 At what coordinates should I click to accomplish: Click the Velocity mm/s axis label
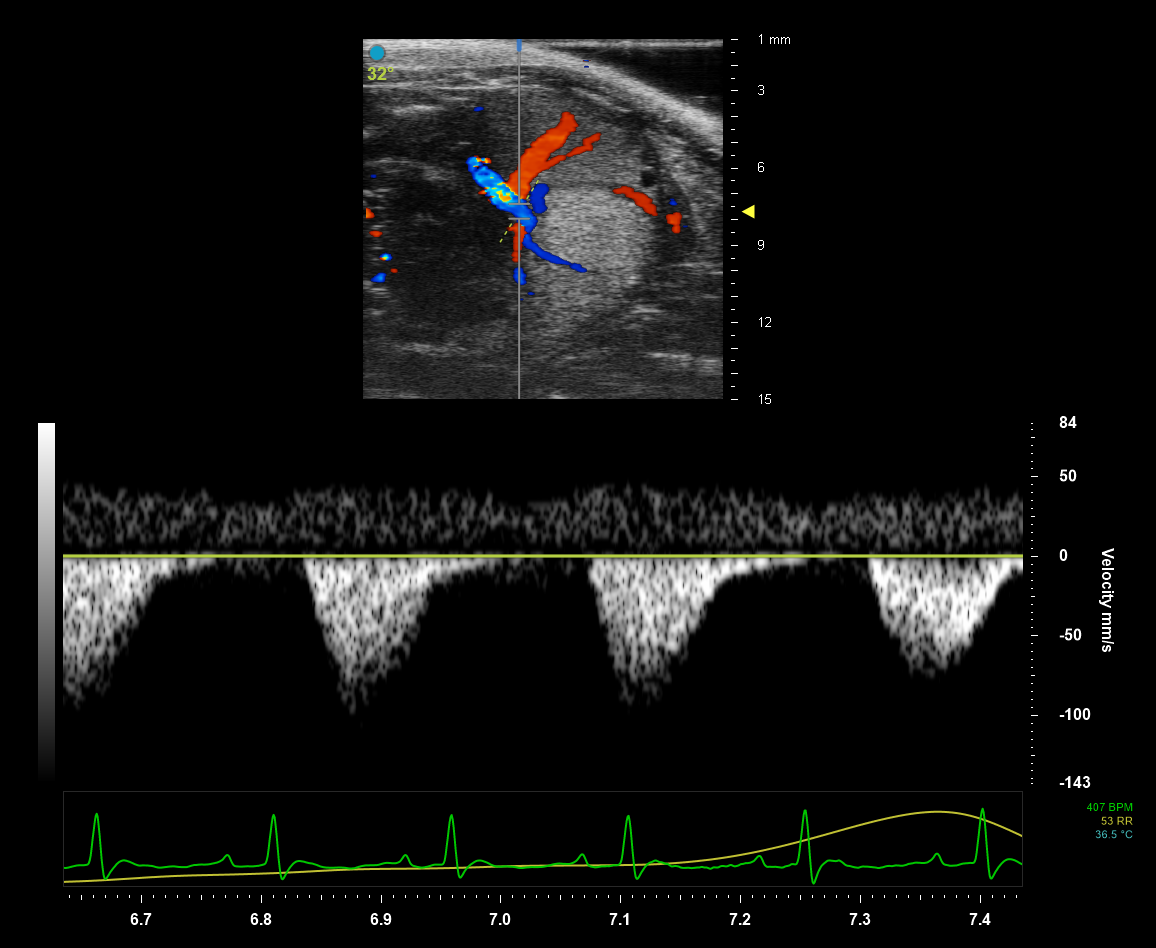tap(1107, 600)
